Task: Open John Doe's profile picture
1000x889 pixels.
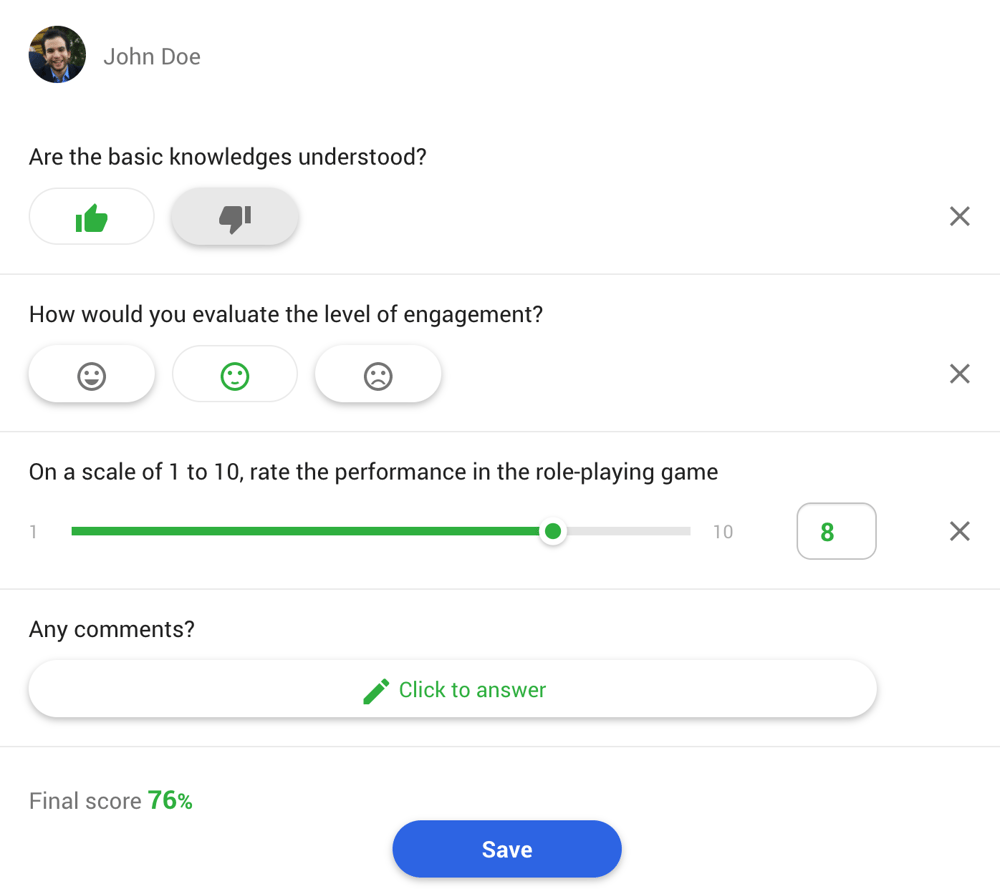Action: [57, 54]
